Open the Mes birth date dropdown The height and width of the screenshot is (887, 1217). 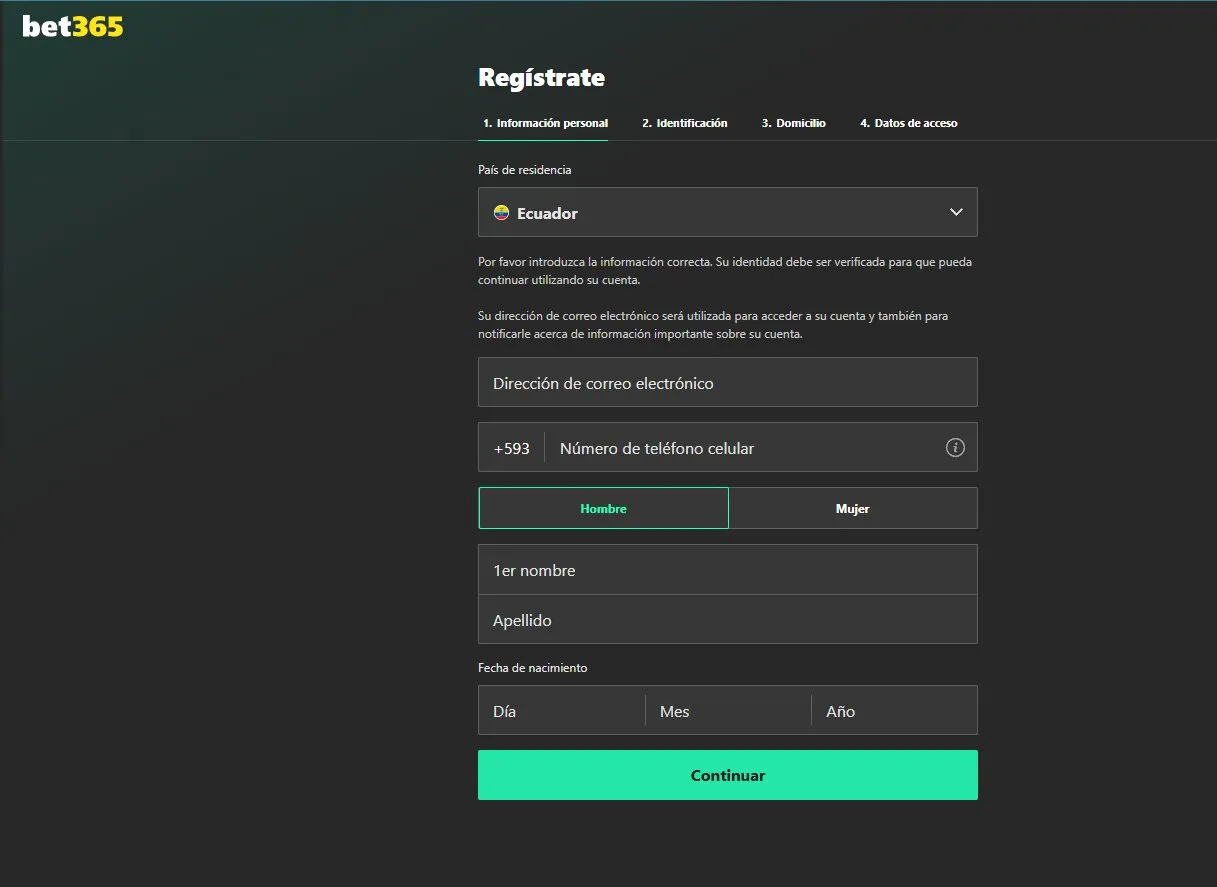point(728,711)
